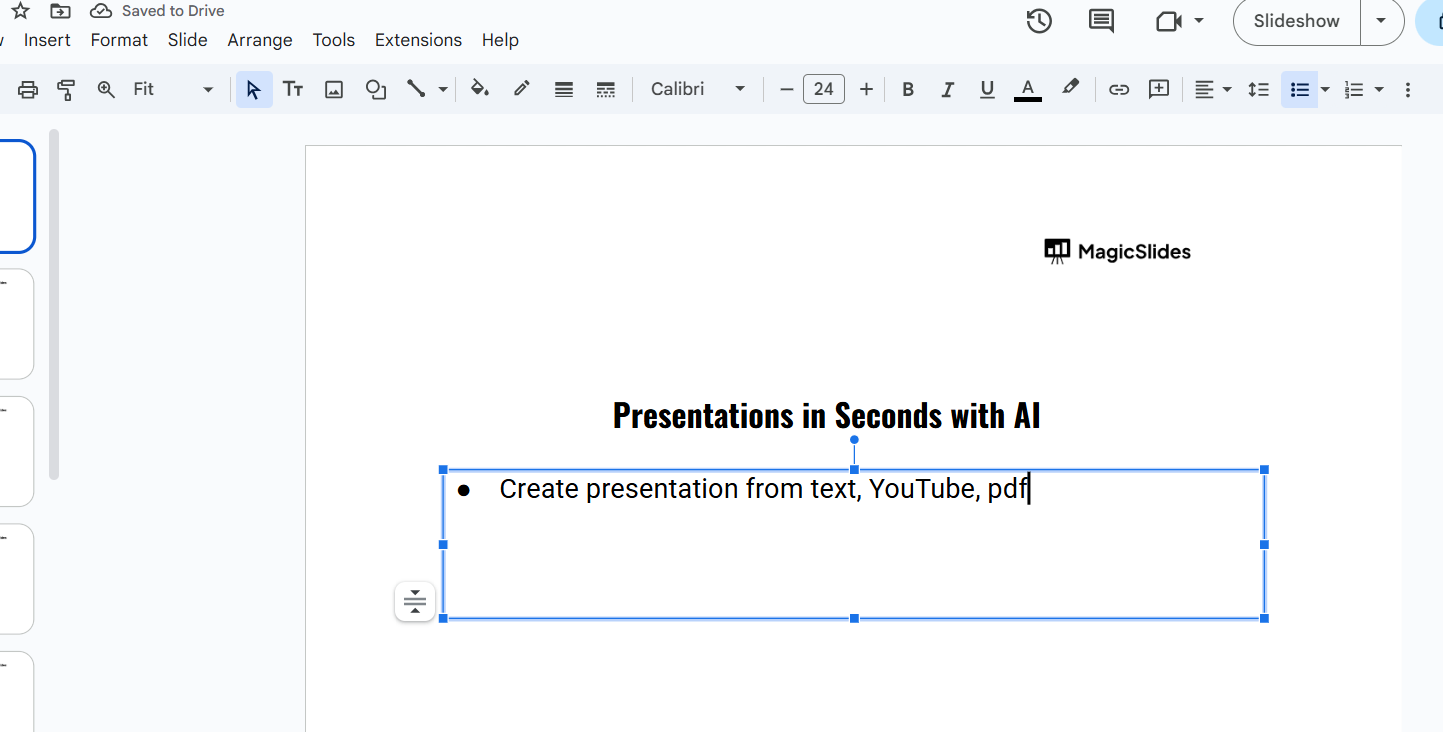Click the Insert link icon

pyautogui.click(x=1119, y=89)
